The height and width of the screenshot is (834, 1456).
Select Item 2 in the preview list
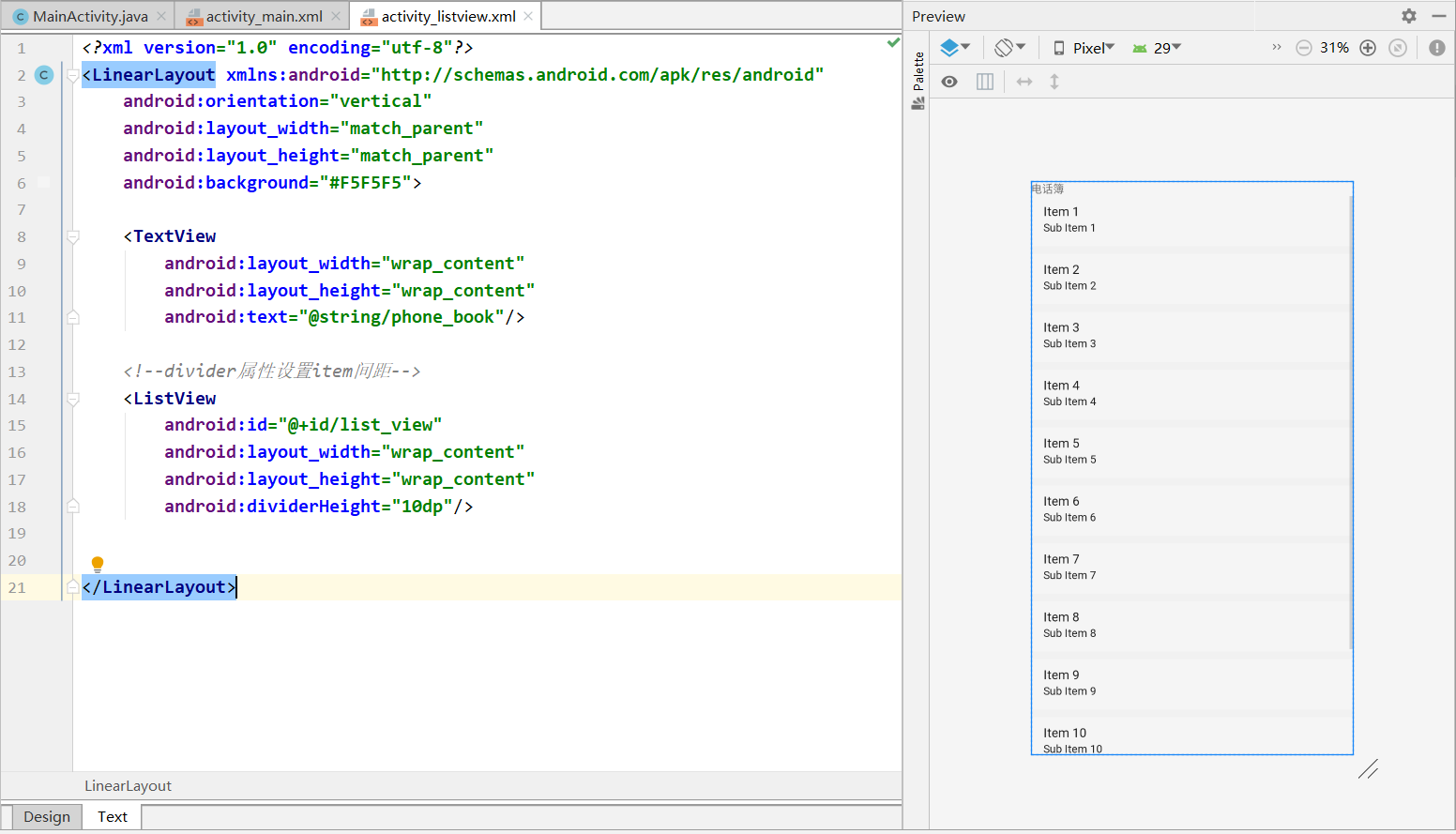tap(1191, 279)
